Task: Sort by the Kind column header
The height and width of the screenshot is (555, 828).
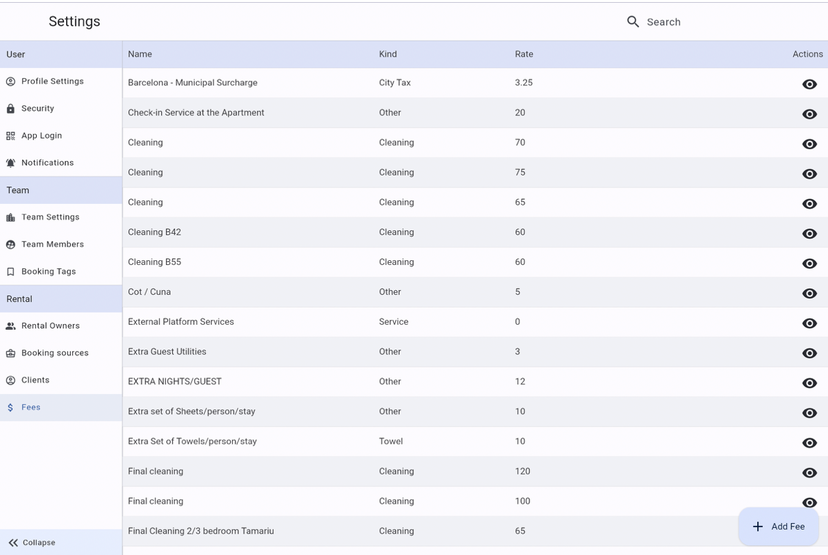Action: point(388,54)
